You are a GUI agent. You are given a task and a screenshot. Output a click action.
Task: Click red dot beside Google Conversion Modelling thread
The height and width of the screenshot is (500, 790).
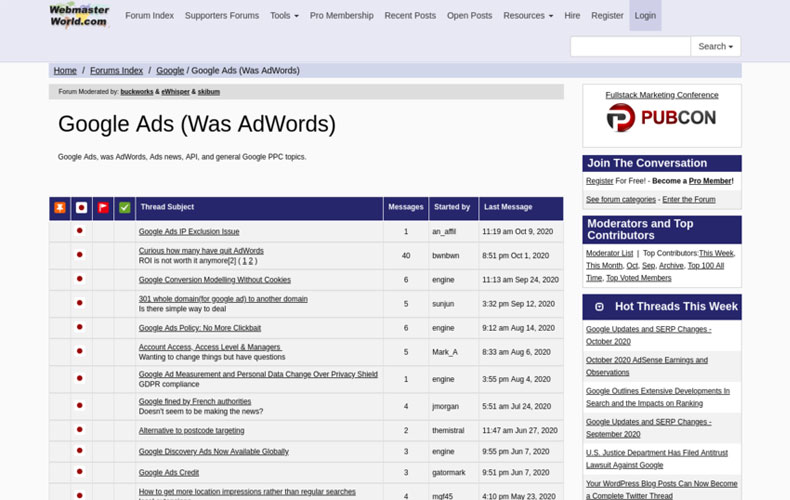coord(80,279)
